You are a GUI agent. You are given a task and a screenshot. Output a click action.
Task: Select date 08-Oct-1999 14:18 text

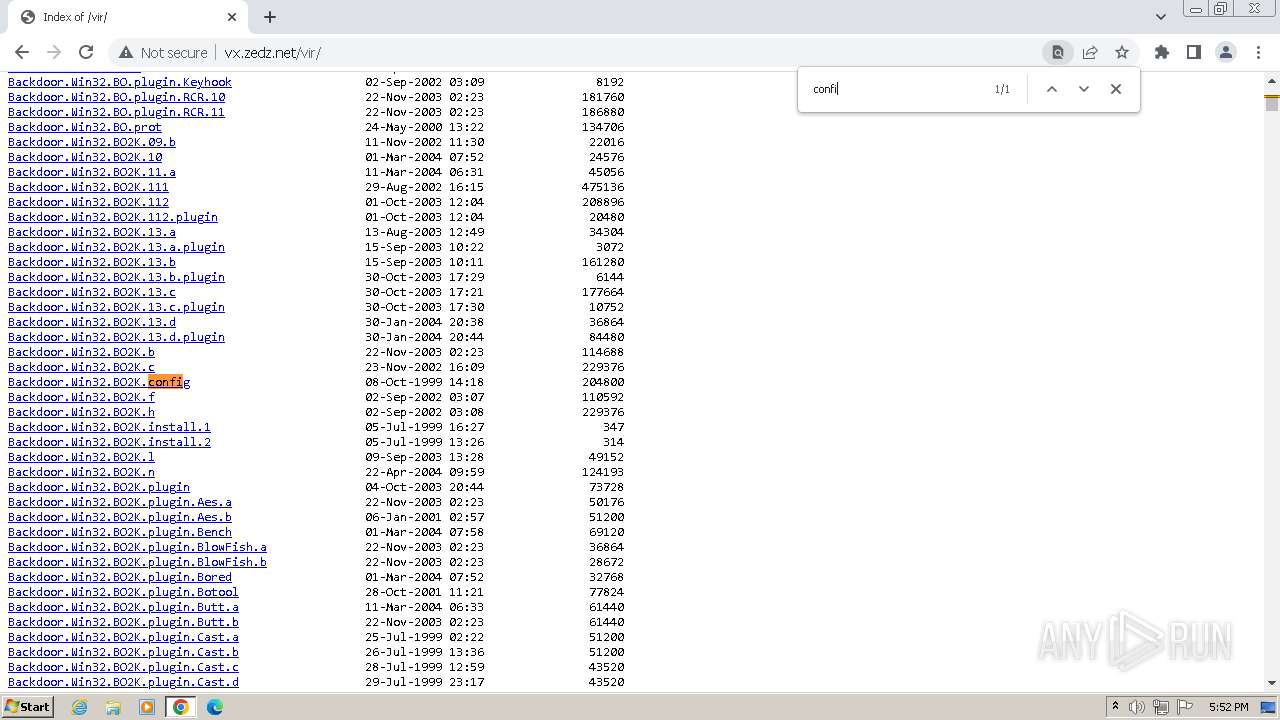424,382
